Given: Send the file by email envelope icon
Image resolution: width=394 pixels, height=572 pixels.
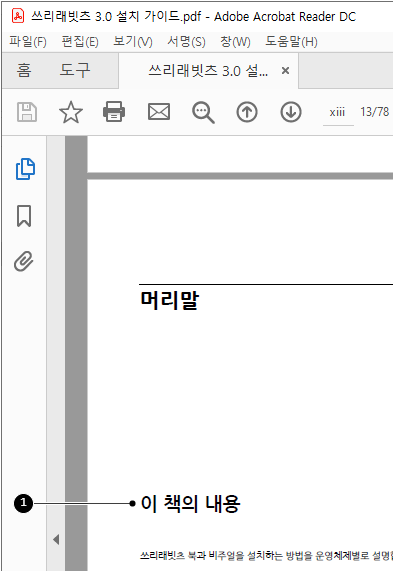Looking at the screenshot, I should (159, 112).
